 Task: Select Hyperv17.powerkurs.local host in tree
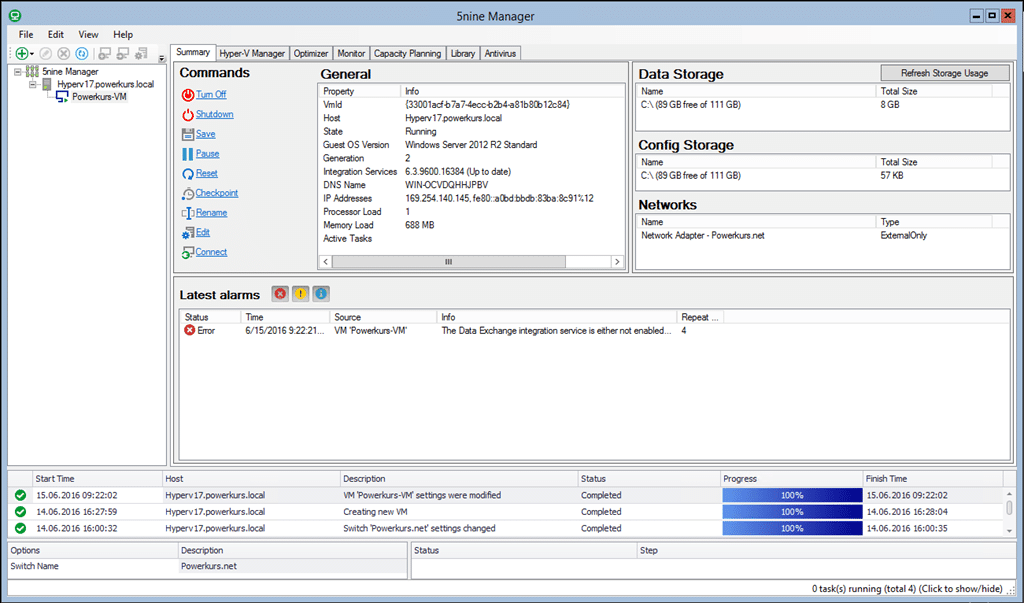click(x=105, y=84)
